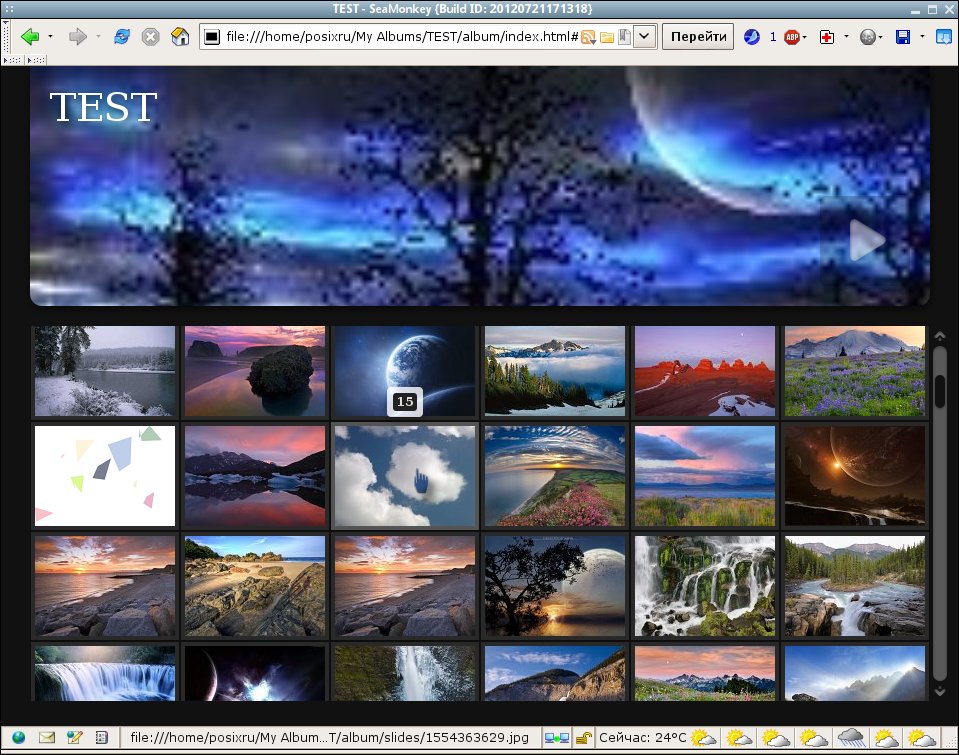Click the blue icon at toolbar's right end

(x=944, y=37)
